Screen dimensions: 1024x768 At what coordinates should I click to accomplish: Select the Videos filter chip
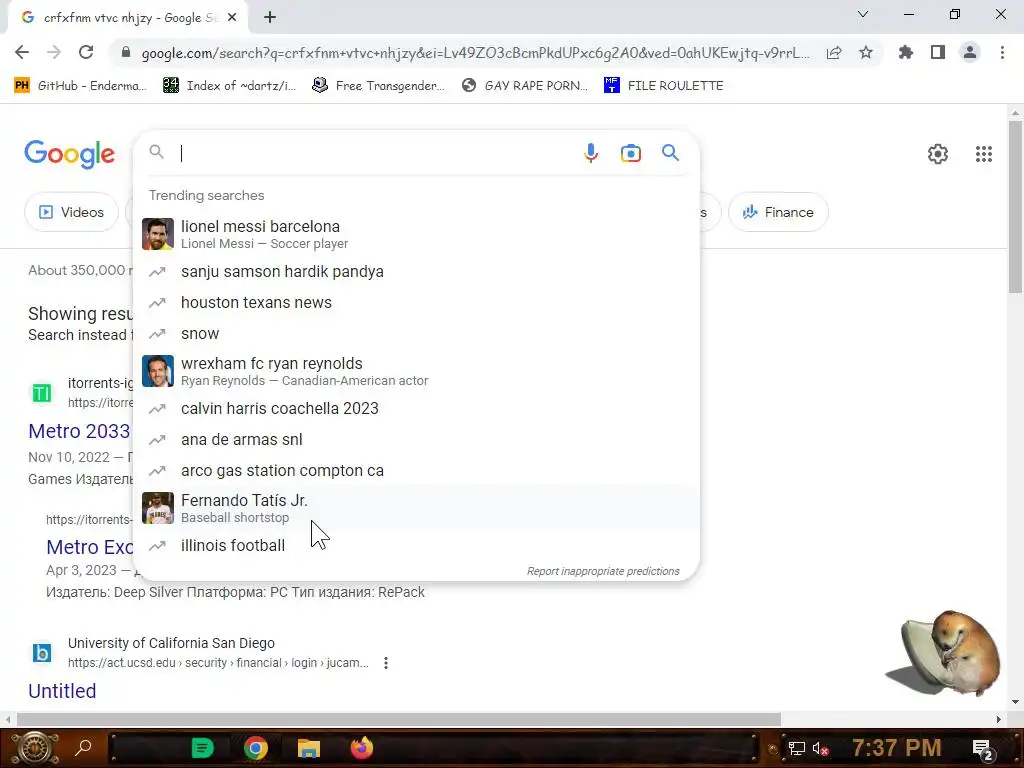point(72,212)
